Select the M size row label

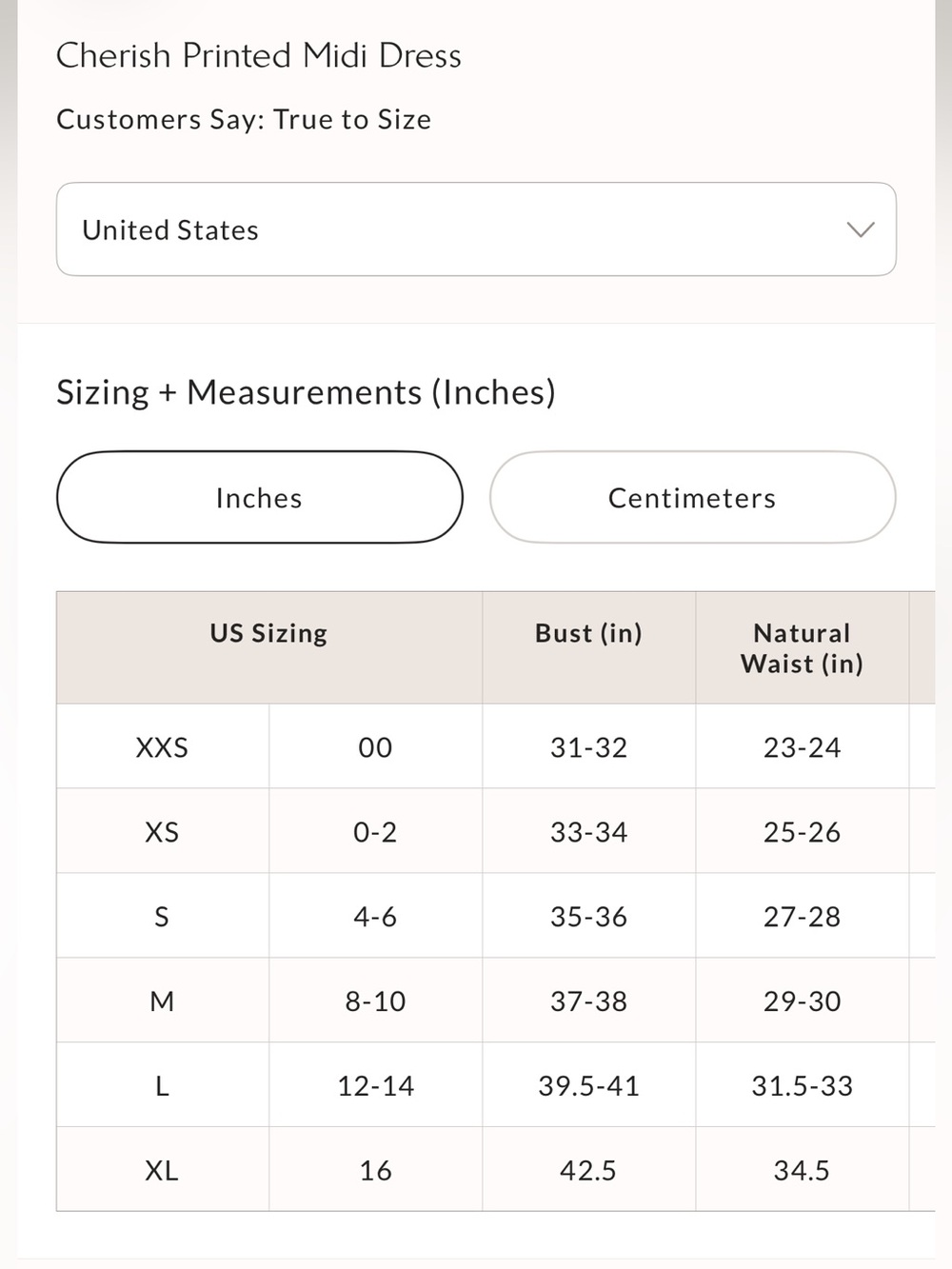pos(162,1001)
